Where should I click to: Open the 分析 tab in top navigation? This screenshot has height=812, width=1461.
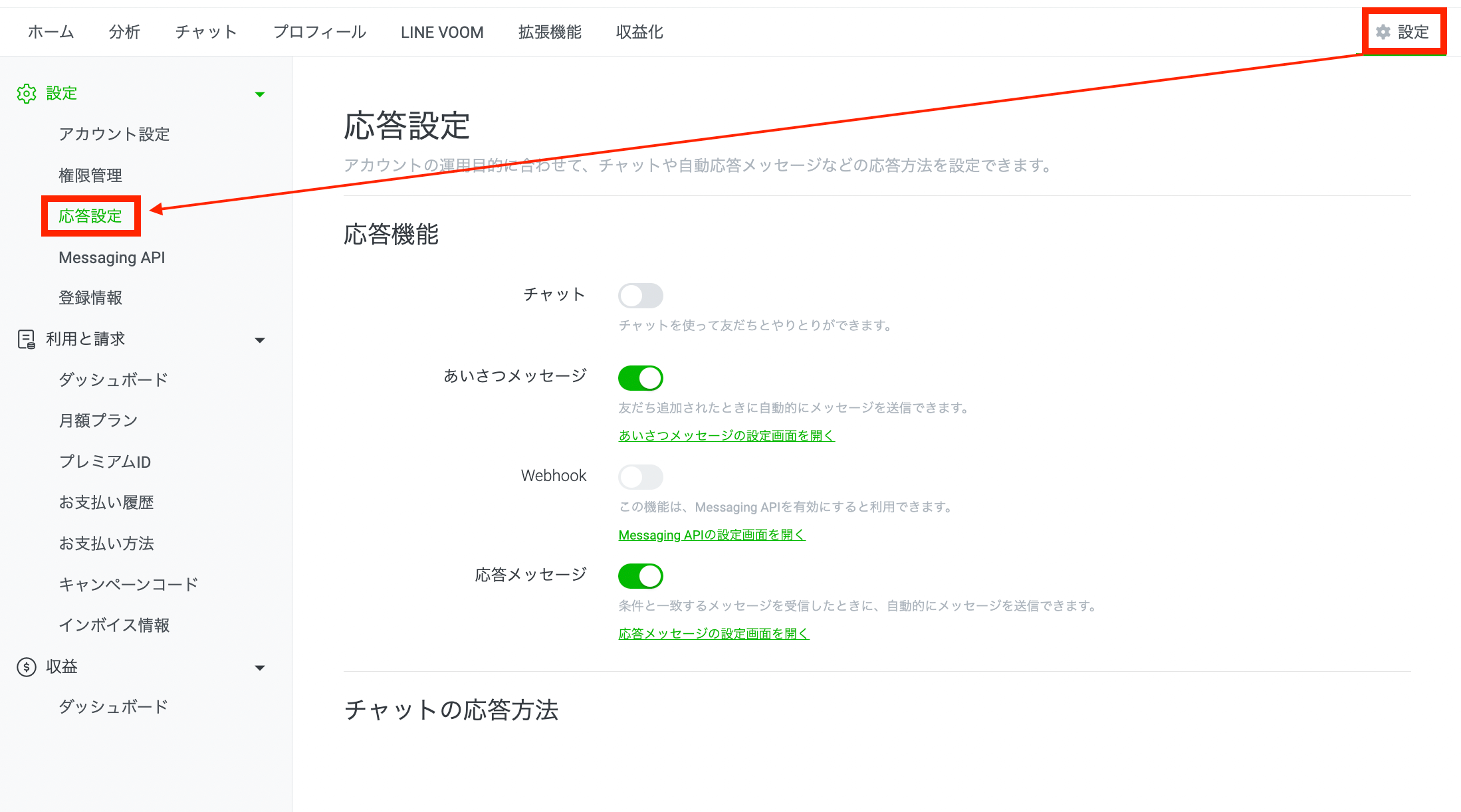coord(124,32)
